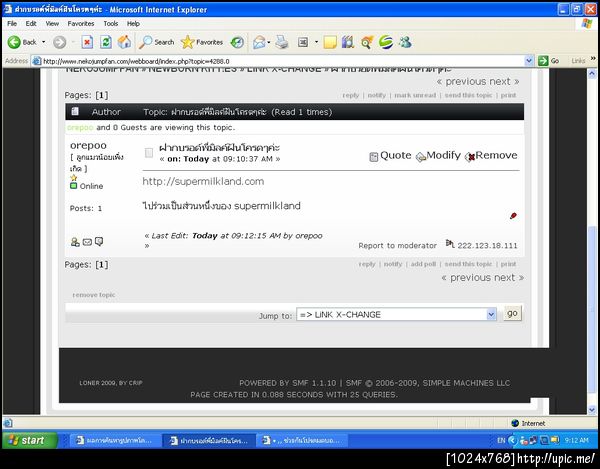Switch to the third taskbar window
Screen dimensions: 600x469
pyautogui.click(x=302, y=441)
